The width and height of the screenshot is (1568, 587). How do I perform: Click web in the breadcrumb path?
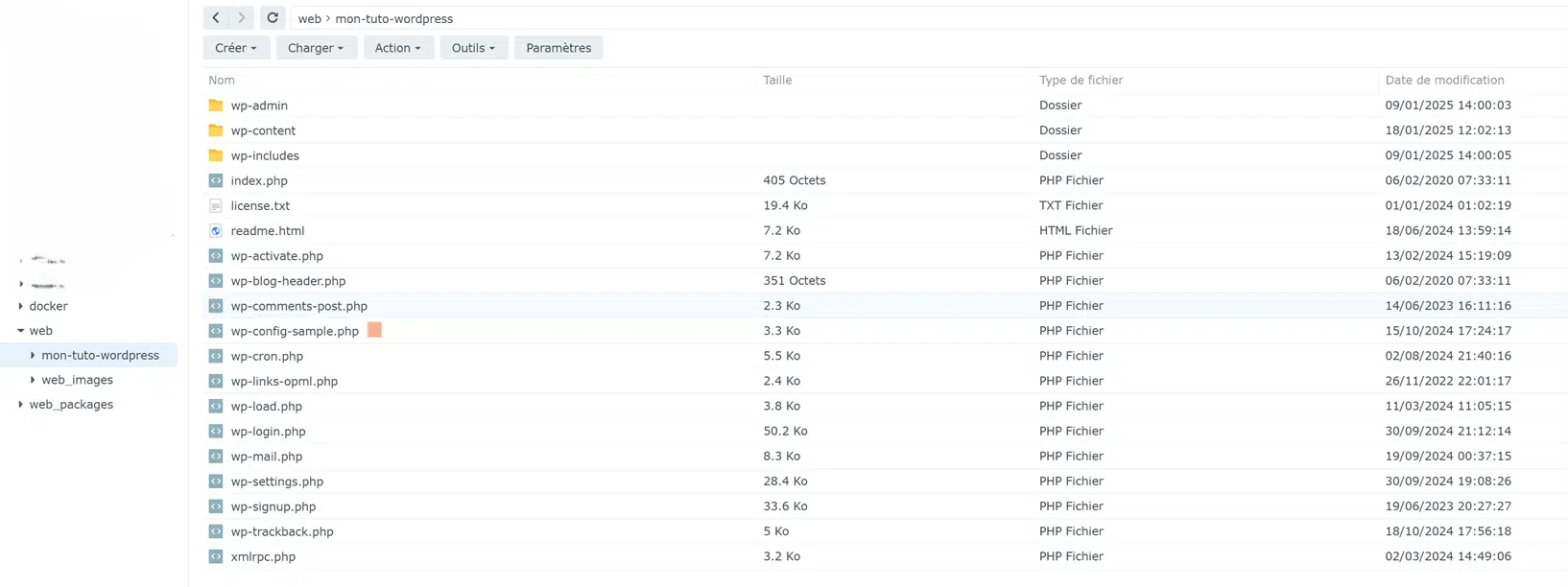[309, 19]
